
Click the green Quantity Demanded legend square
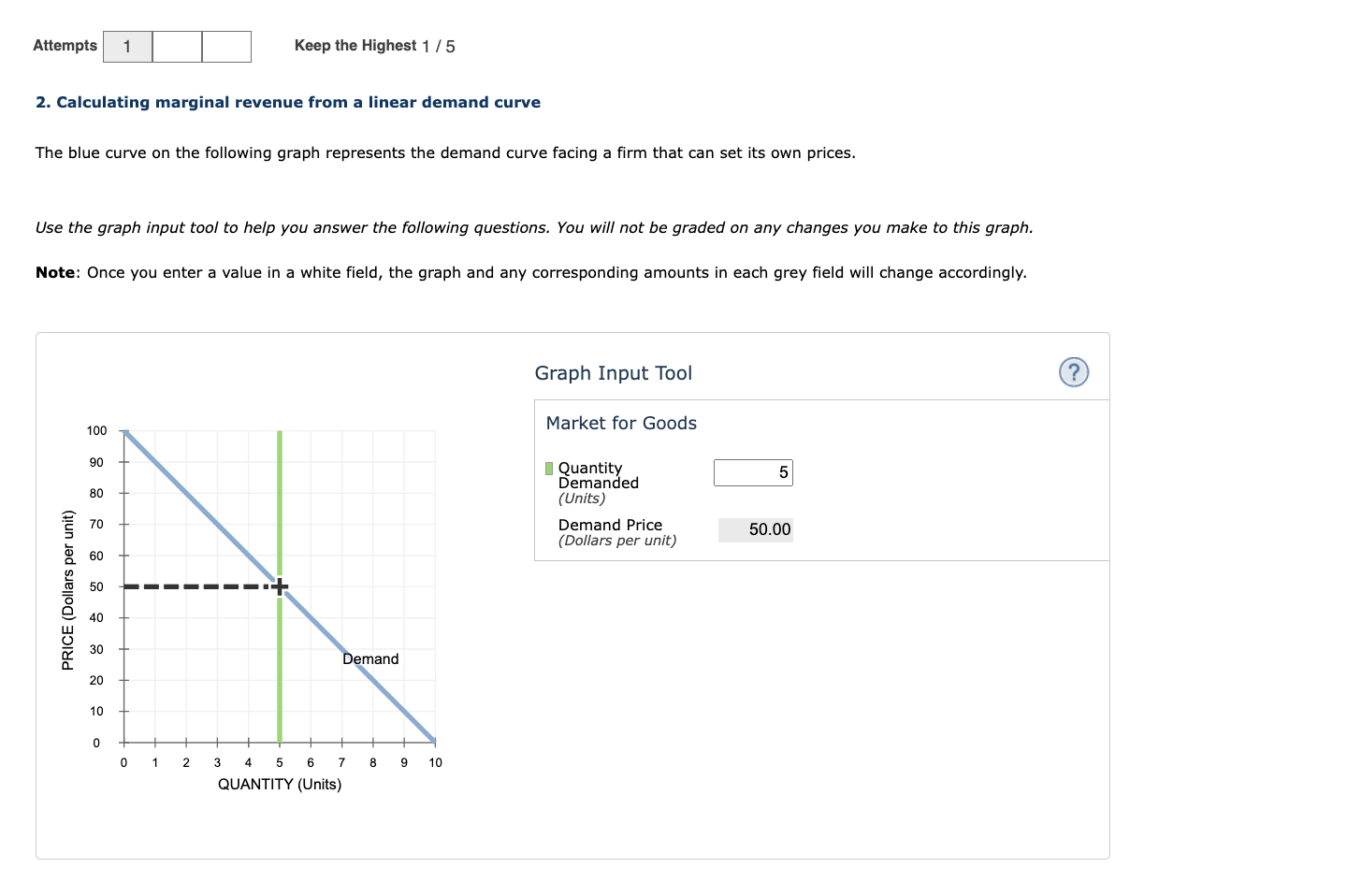tap(548, 468)
